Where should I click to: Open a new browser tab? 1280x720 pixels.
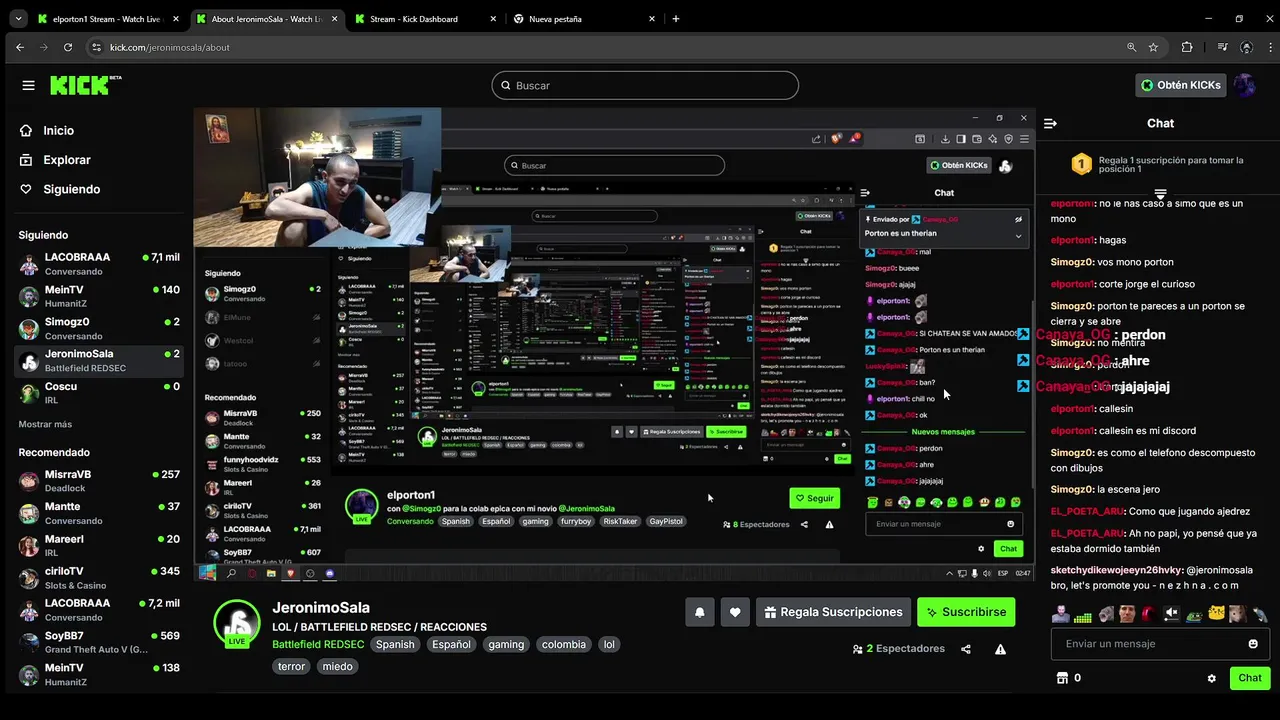tap(676, 19)
